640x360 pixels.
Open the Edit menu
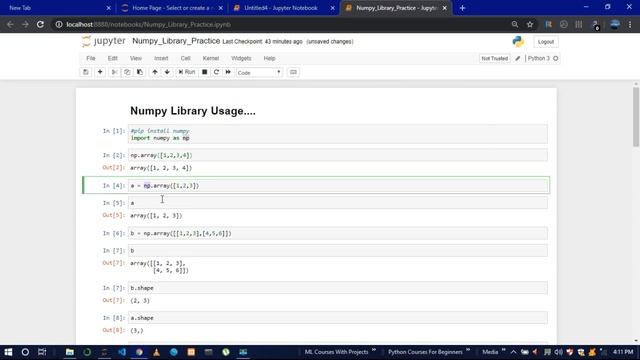pyautogui.click(x=113, y=58)
